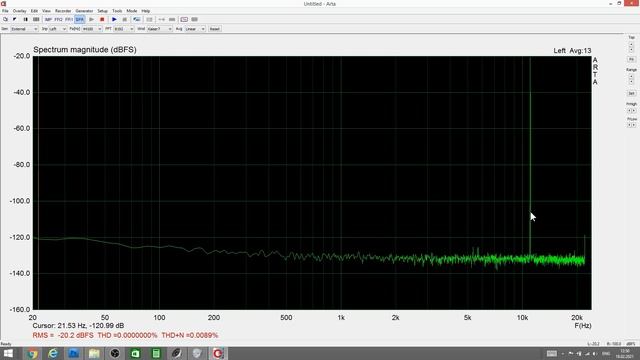Switch to FR1 measurement mode
Image resolution: width=640 pixels, height=360 pixels.
[x=69, y=19]
